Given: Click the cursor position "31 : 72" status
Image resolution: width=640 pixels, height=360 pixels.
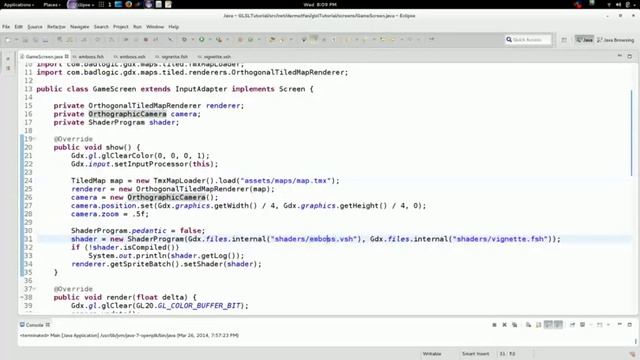Looking at the screenshot, I should point(507,353).
